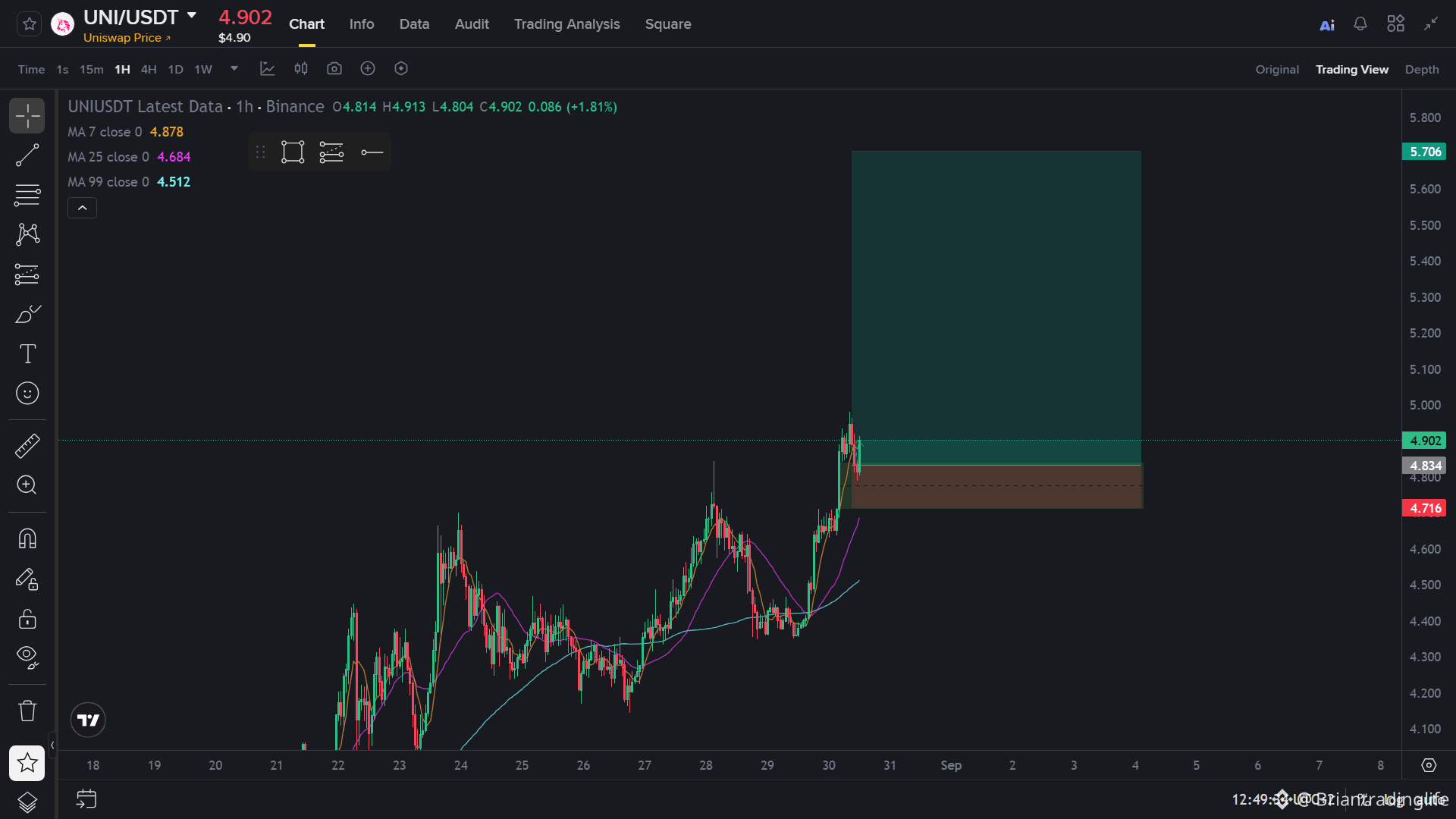Toggle the favorites star toolbar button
The width and height of the screenshot is (1456, 819).
coord(27,763)
